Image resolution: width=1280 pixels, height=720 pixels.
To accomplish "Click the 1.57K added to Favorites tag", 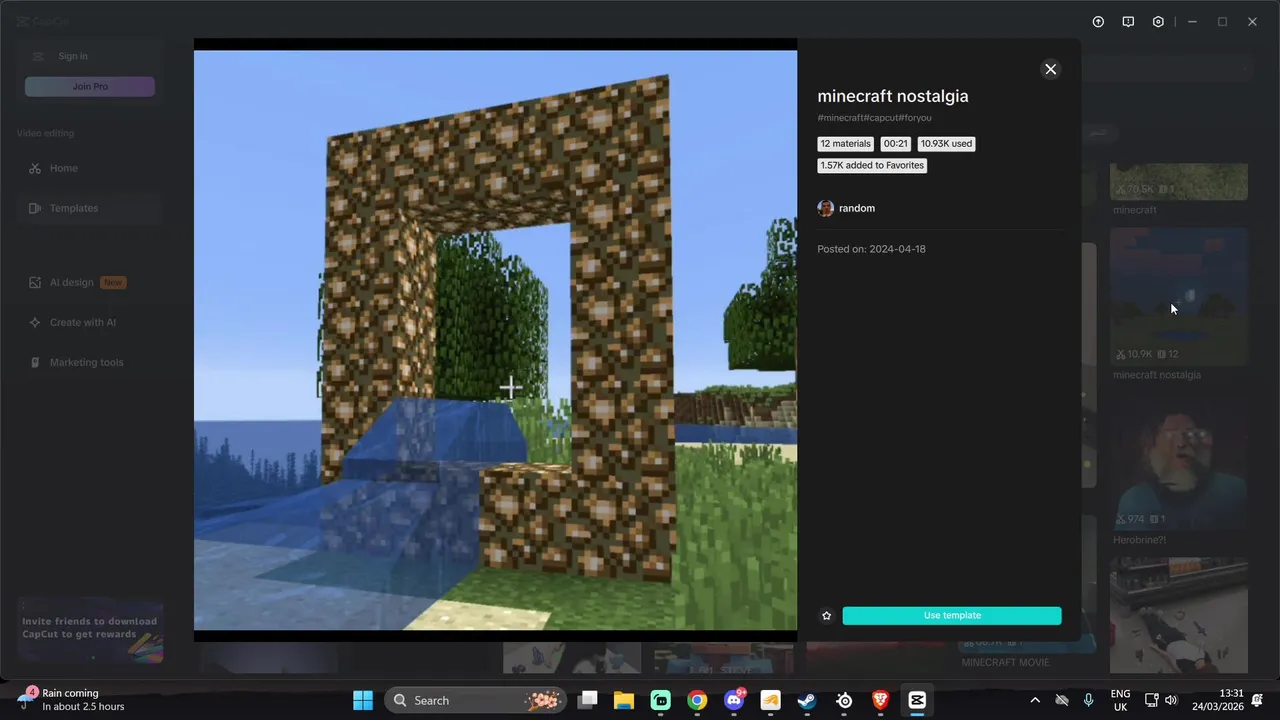I will [x=872, y=166].
